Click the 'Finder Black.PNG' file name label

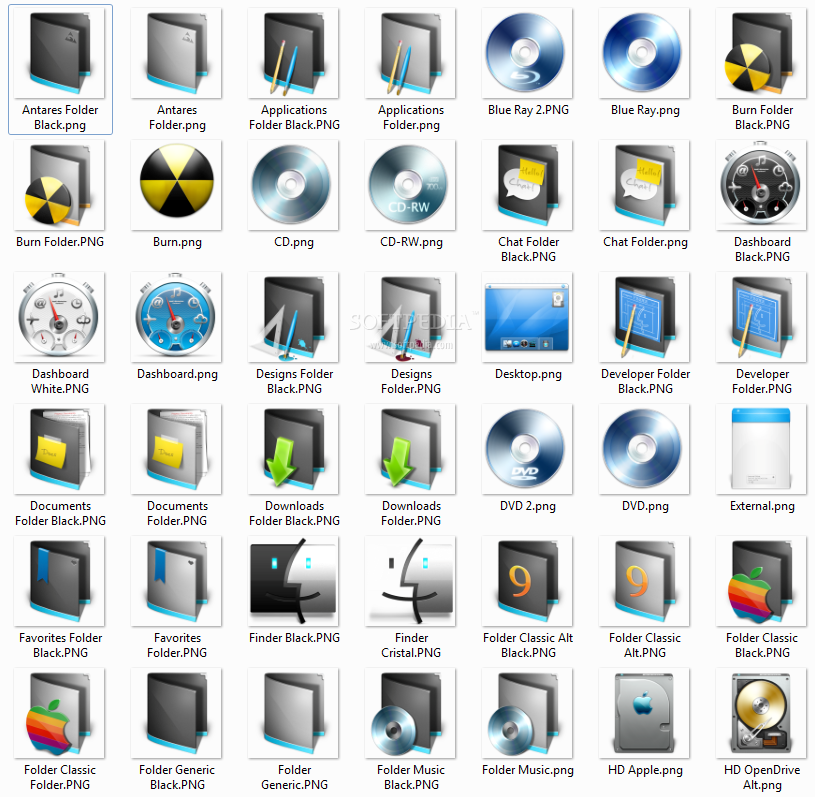tap(294, 638)
